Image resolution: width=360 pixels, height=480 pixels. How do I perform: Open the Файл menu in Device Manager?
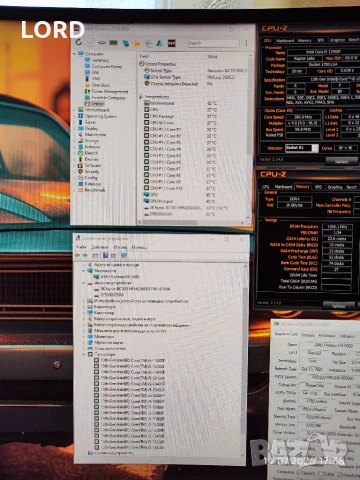click(81, 247)
